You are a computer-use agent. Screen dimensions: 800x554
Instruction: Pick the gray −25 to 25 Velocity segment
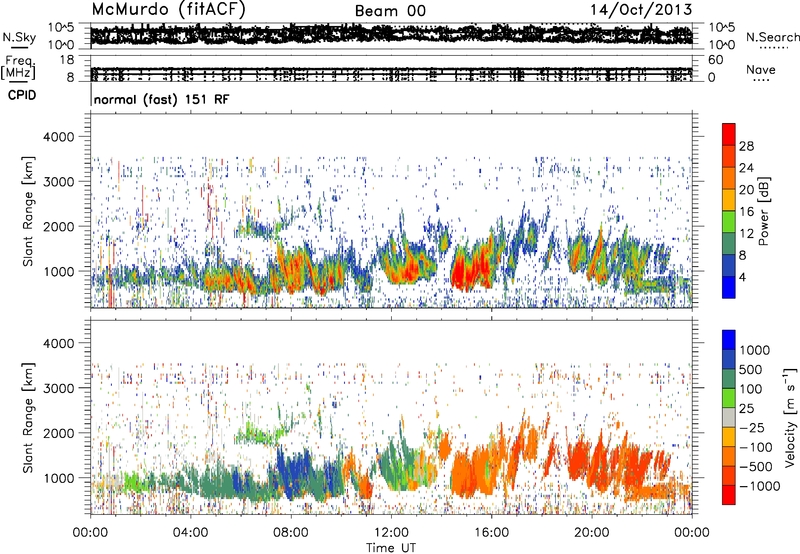[729, 417]
